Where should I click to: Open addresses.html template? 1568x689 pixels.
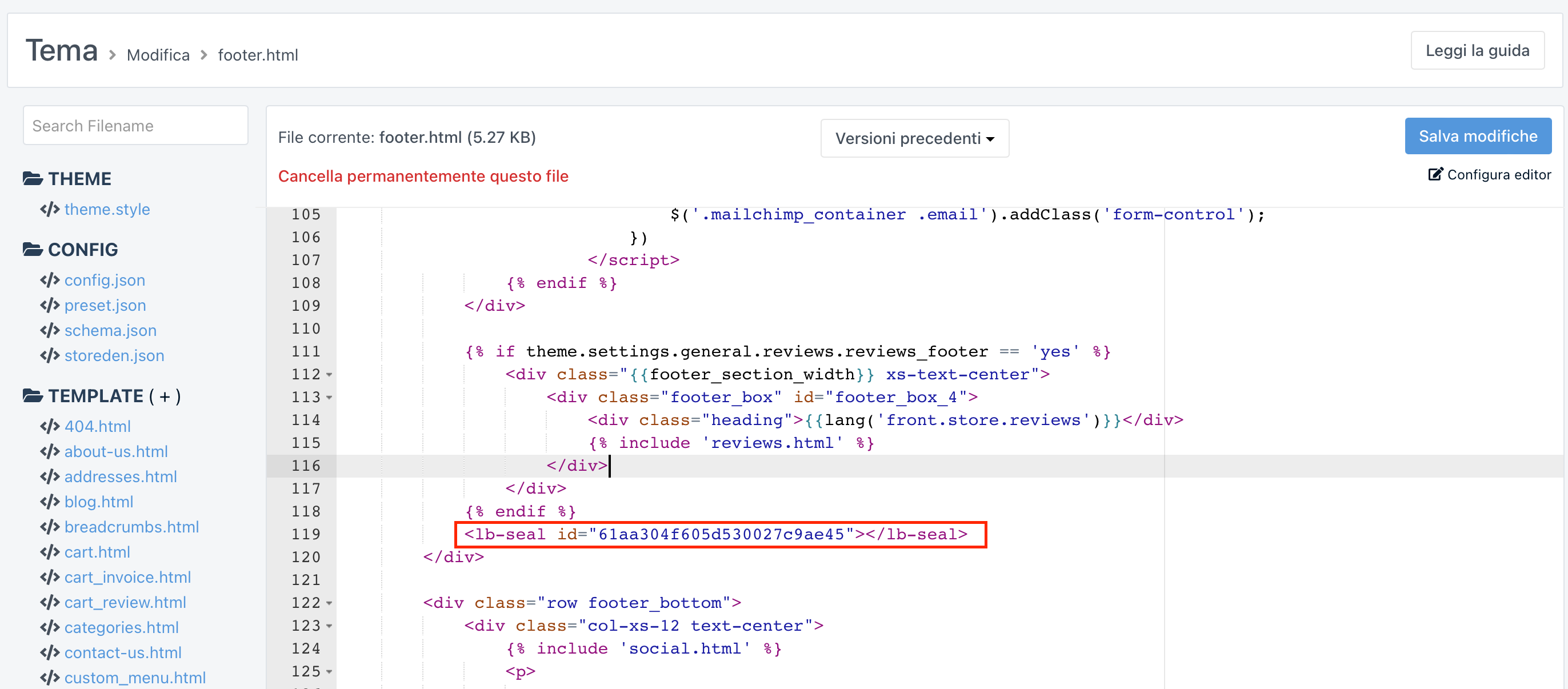point(121,476)
